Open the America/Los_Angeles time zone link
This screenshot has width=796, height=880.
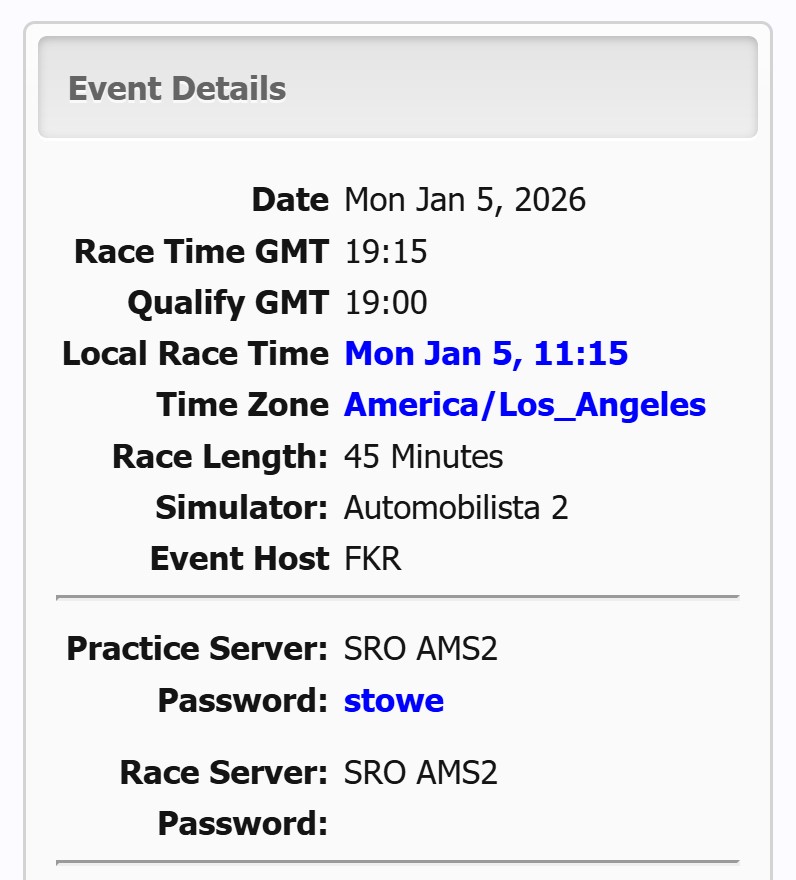[525, 405]
